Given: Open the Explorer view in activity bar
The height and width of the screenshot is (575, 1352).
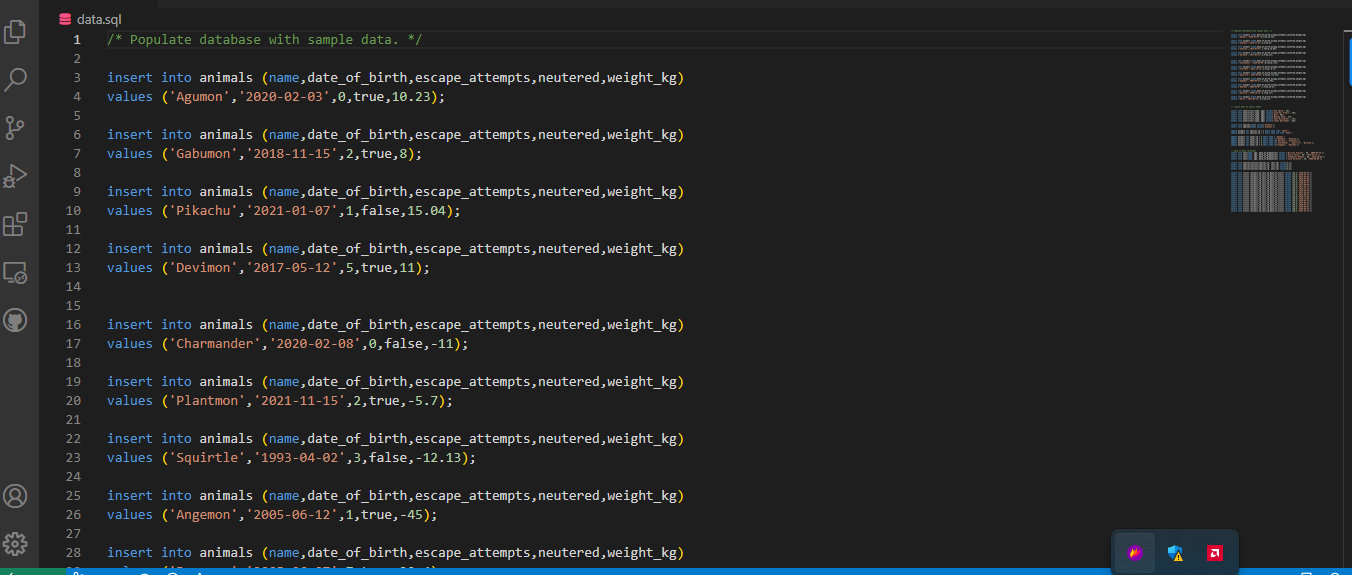Looking at the screenshot, I should (x=15, y=32).
